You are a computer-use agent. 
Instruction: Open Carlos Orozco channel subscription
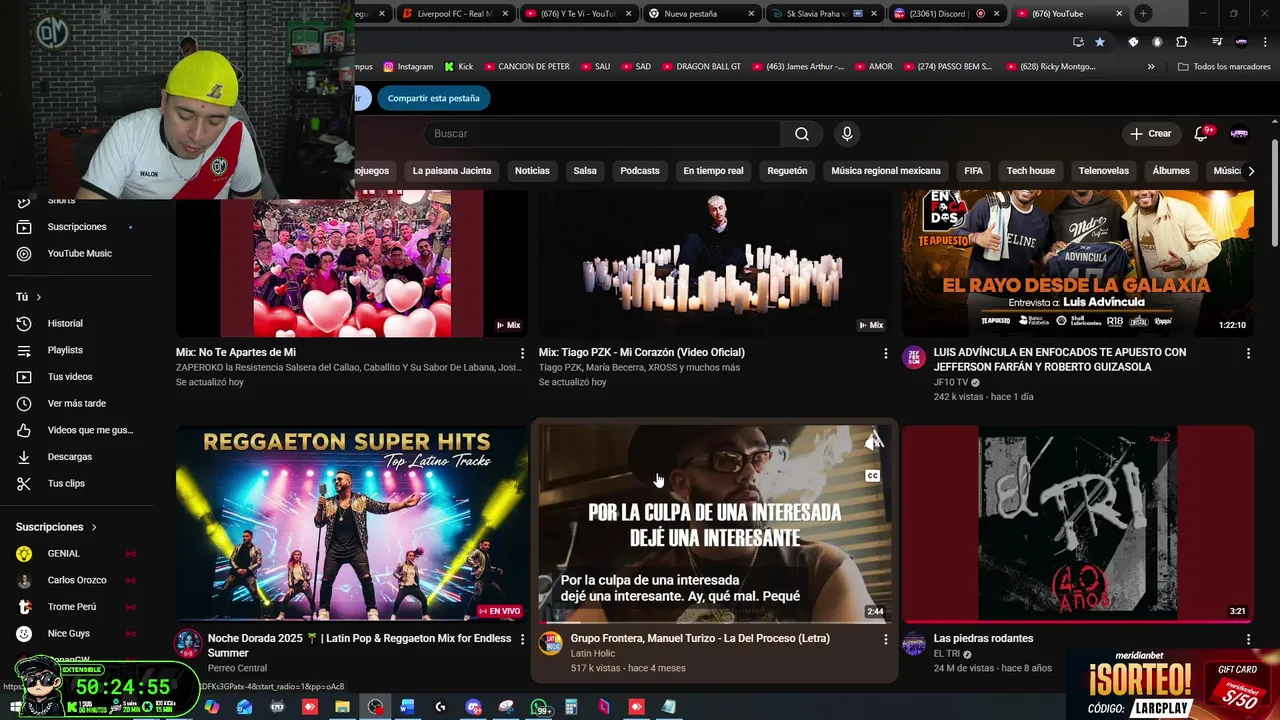pos(76,581)
